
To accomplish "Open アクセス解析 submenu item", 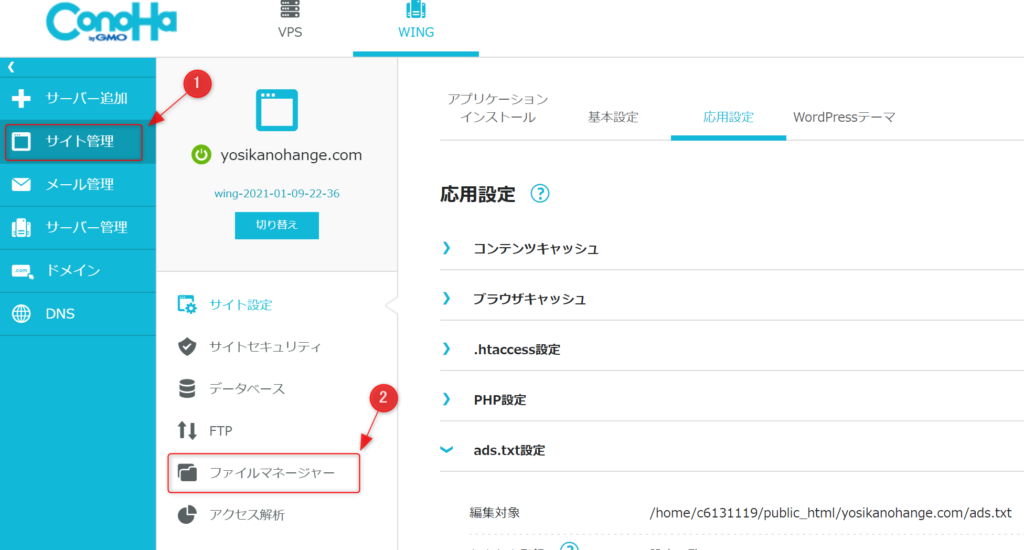I will (247, 515).
